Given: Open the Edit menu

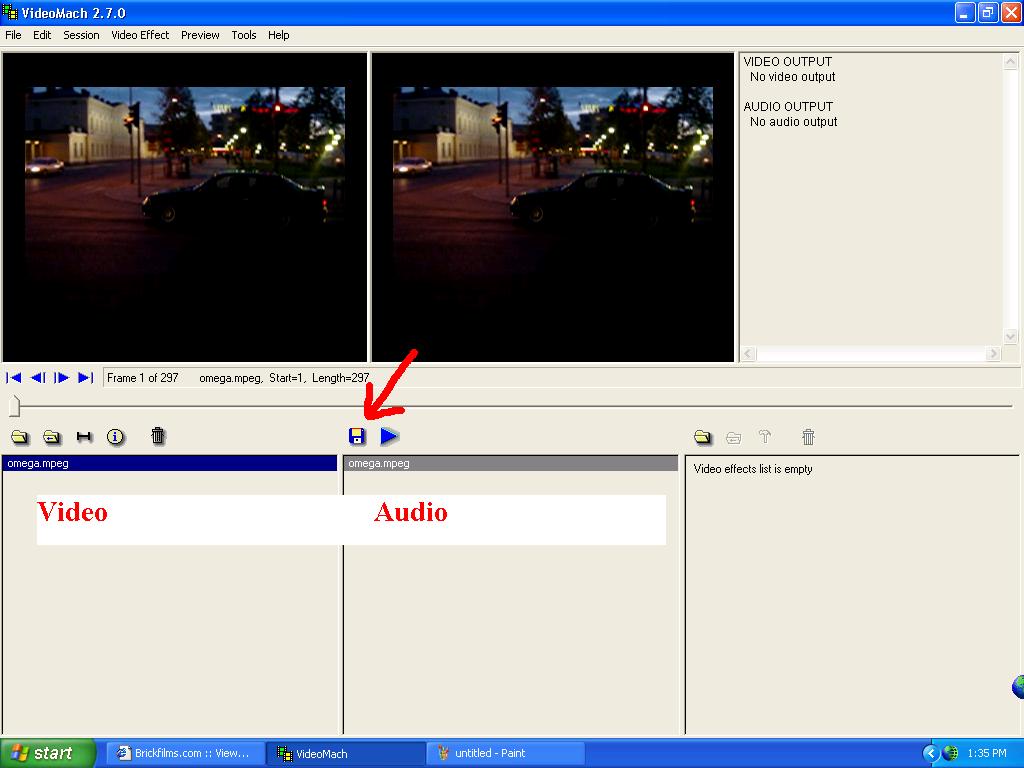Looking at the screenshot, I should pyautogui.click(x=42, y=35).
